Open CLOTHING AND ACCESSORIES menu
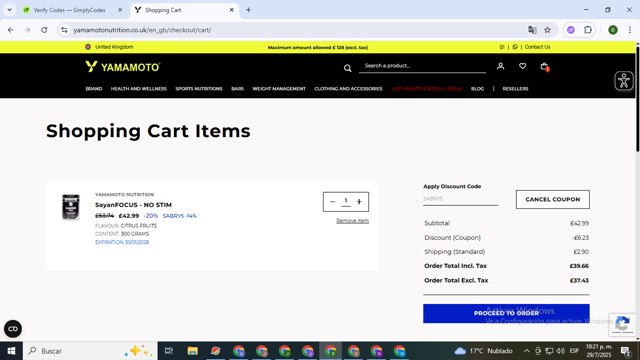Screen dimensions: 640x360 click(x=348, y=89)
